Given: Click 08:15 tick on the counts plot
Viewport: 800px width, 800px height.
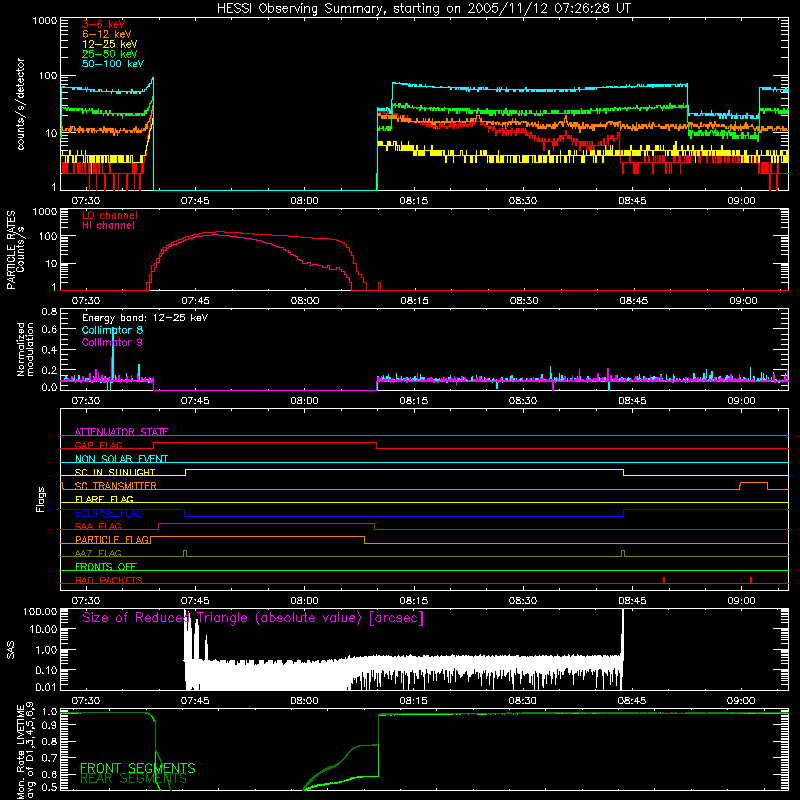Looking at the screenshot, I should (414, 201).
